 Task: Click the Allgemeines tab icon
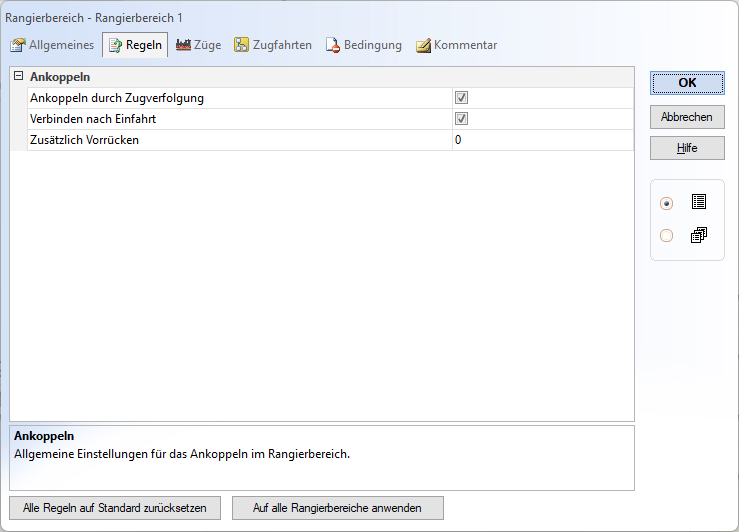pyautogui.click(x=18, y=45)
